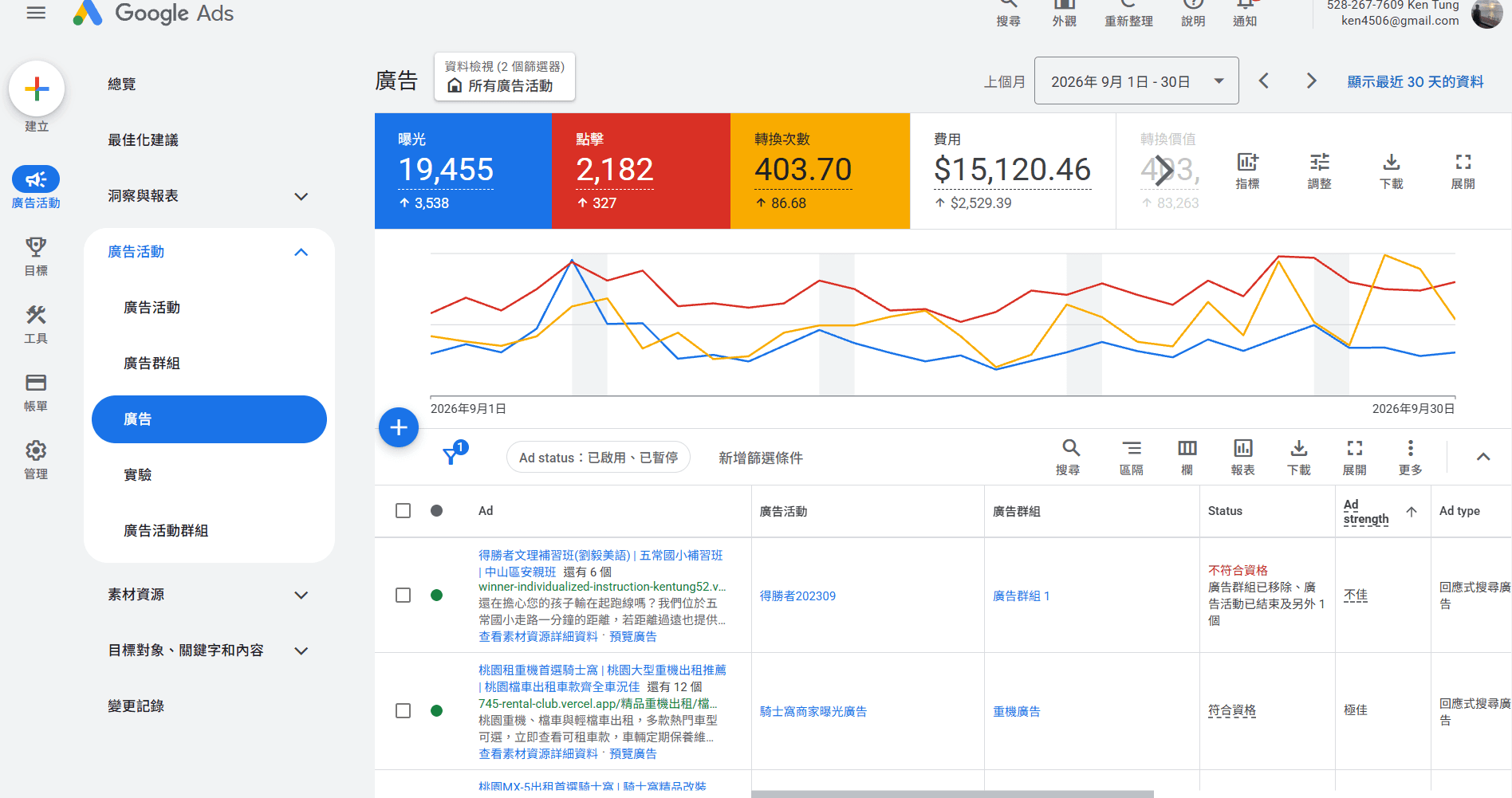Click 符合資格 status text
1512x798 pixels.
coord(1232,710)
